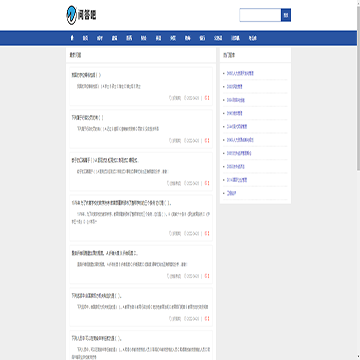Open the top link in the sidebar list
This screenshot has height=360, width=360.
click(x=240, y=73)
